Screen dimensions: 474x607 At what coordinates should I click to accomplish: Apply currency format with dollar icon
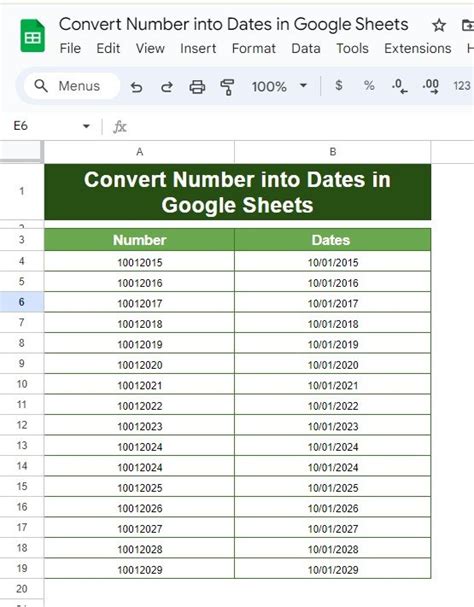point(338,86)
